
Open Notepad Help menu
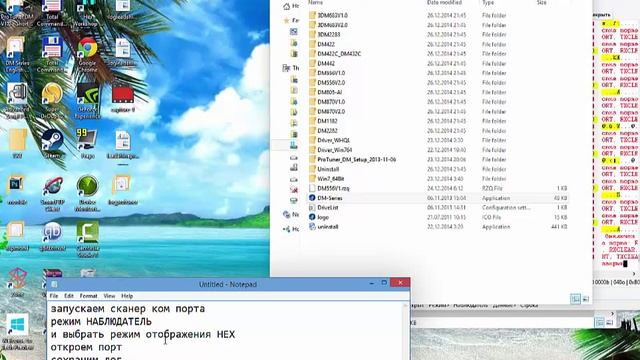coord(127,296)
